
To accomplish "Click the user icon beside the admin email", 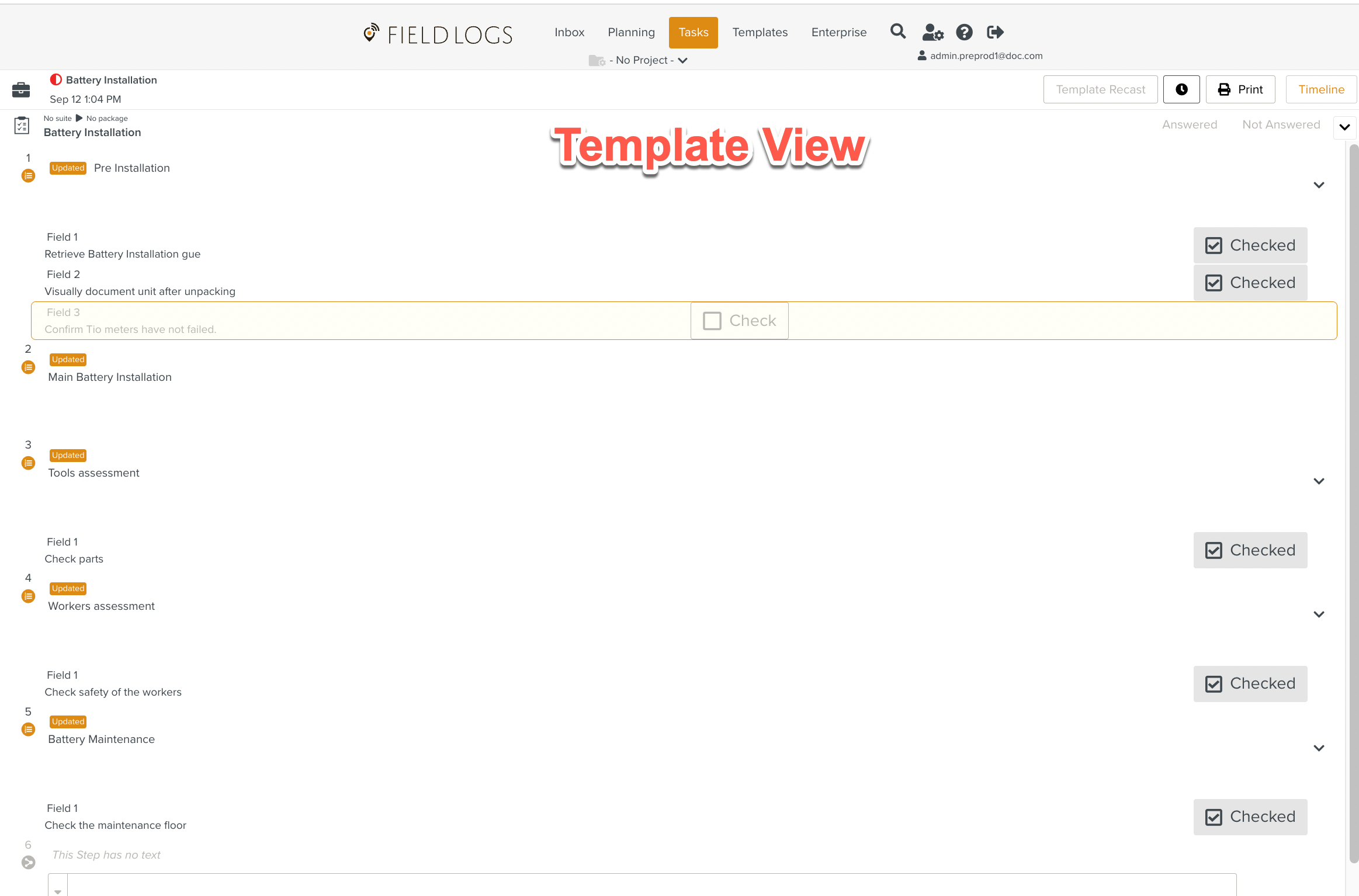I will coord(922,55).
